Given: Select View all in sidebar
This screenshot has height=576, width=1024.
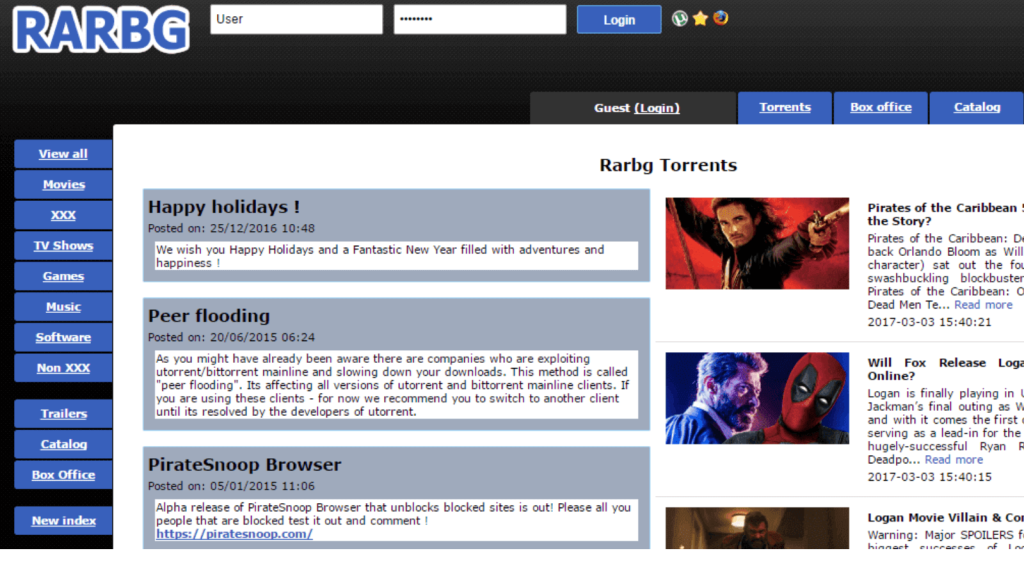Looking at the screenshot, I should [x=63, y=154].
